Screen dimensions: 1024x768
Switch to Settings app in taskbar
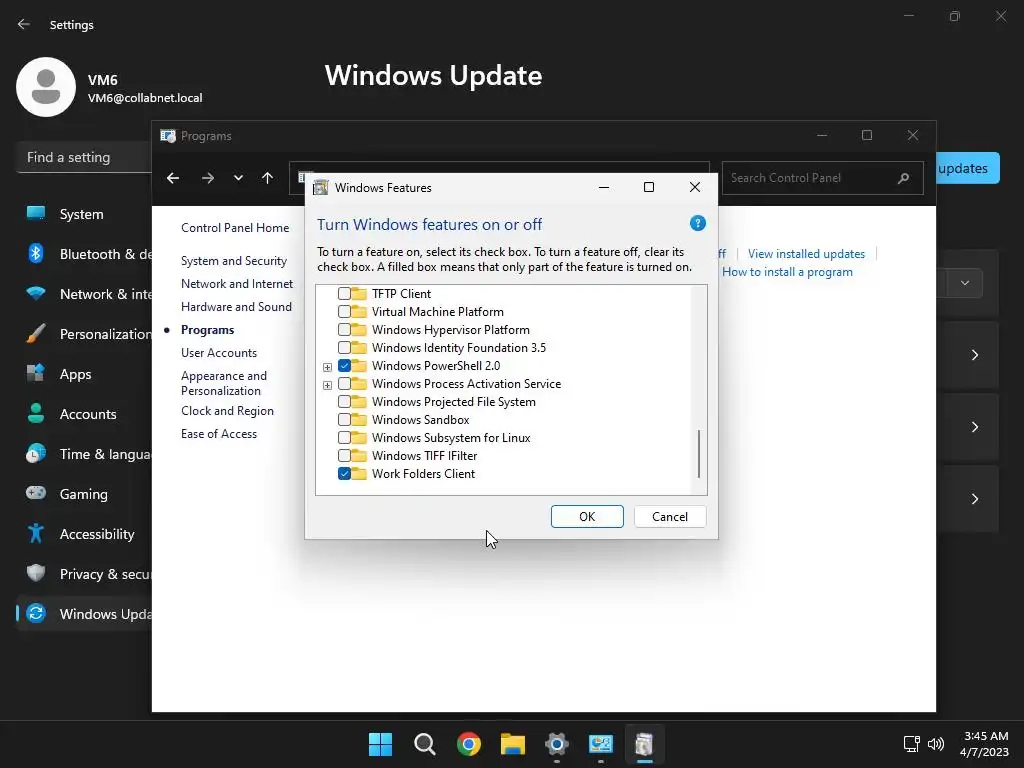click(556, 744)
